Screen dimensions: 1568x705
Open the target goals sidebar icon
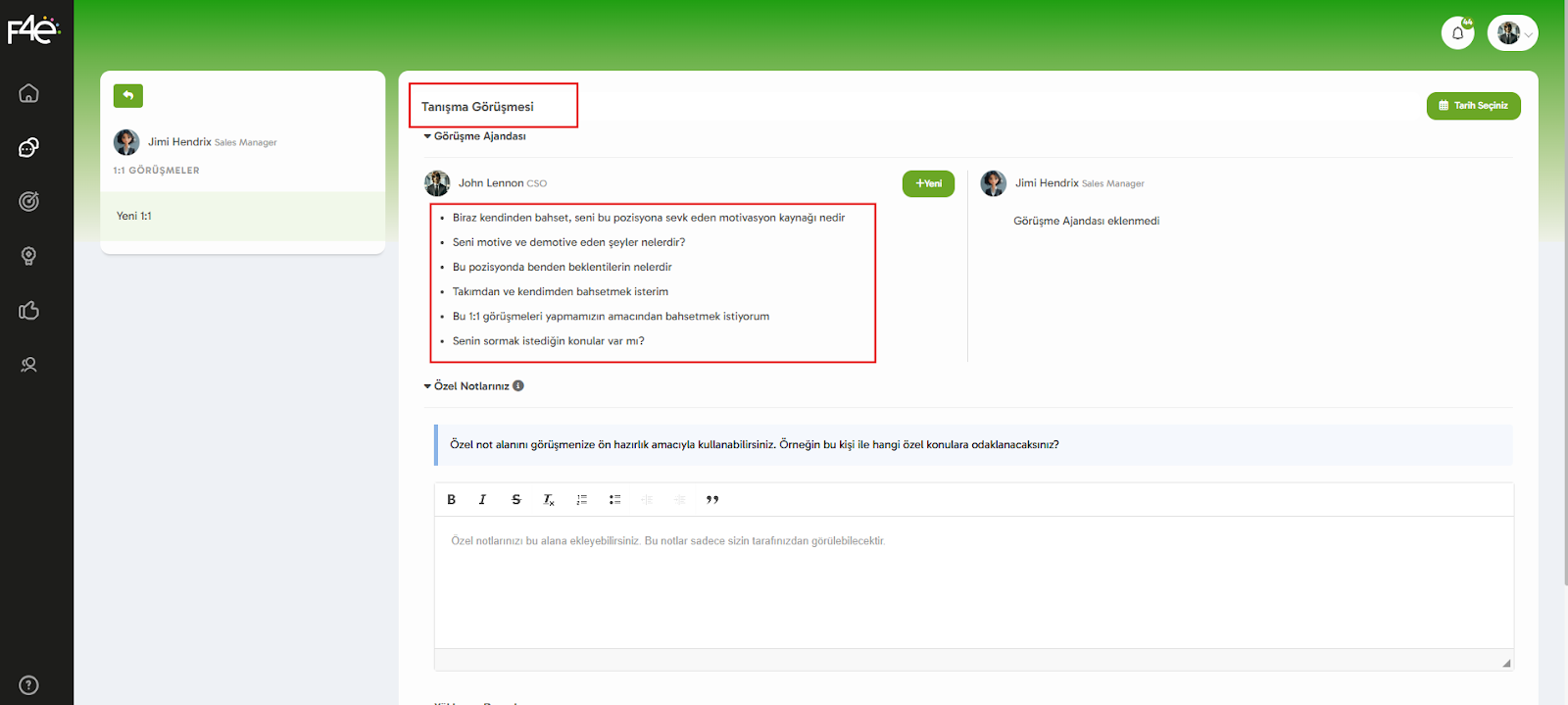[28, 202]
